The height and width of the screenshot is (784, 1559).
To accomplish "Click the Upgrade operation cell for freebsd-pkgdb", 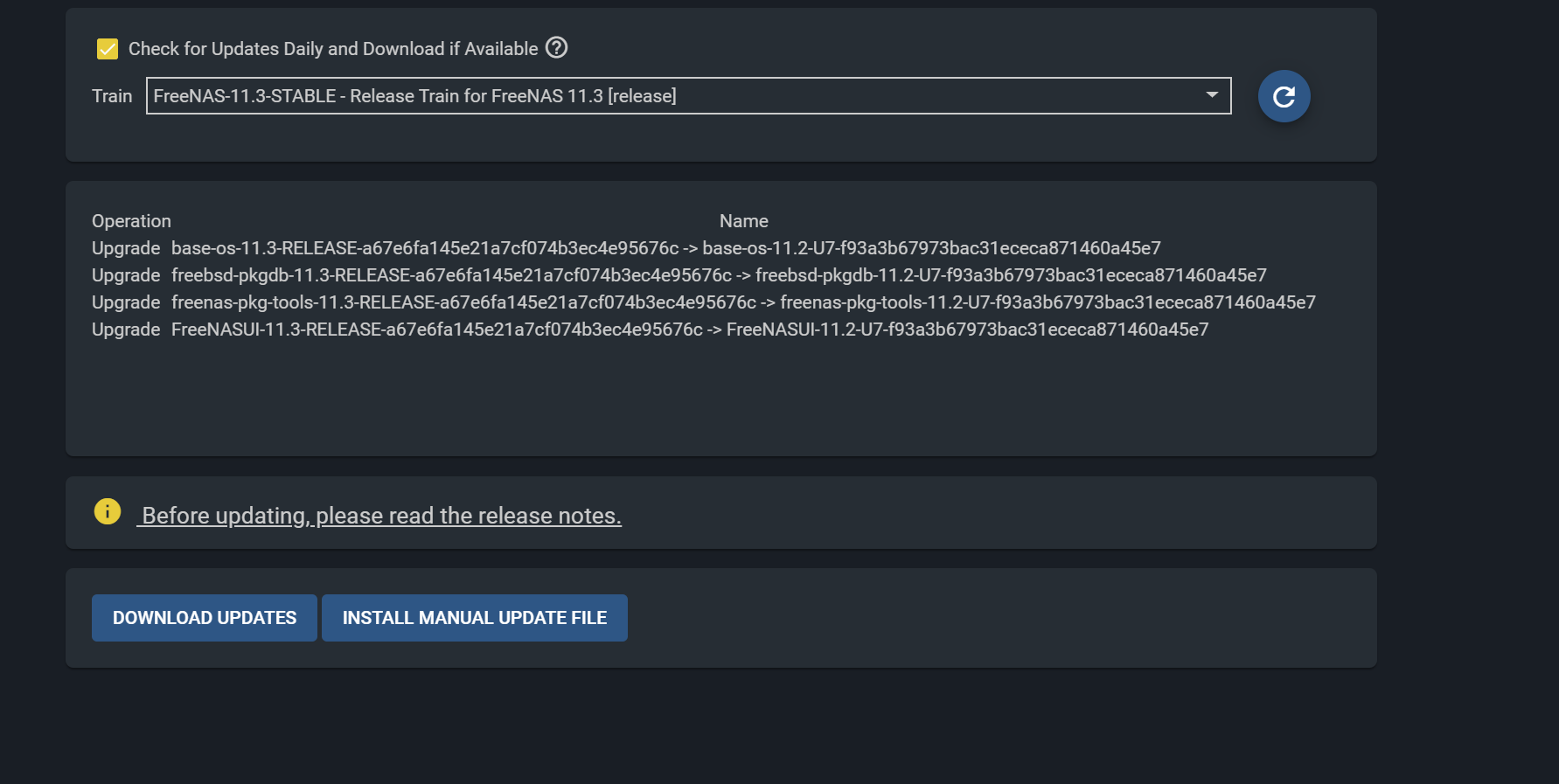I will coord(126,275).
